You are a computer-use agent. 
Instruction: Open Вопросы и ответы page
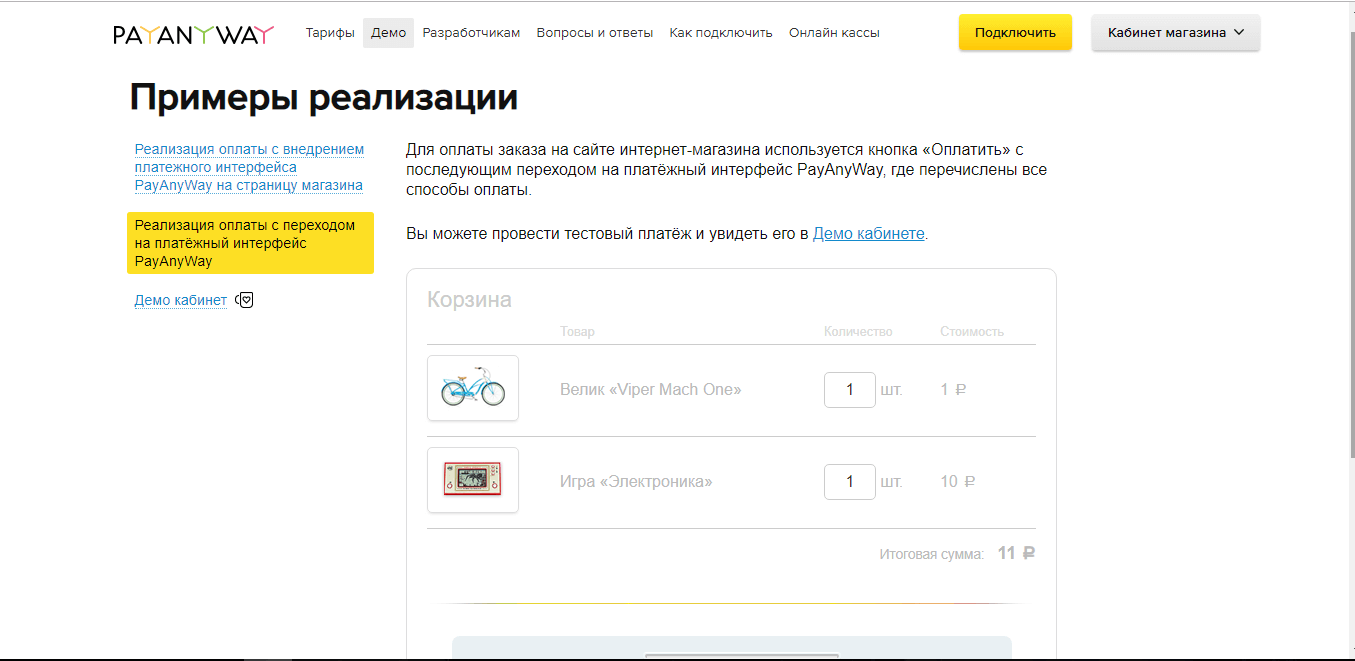tap(594, 33)
